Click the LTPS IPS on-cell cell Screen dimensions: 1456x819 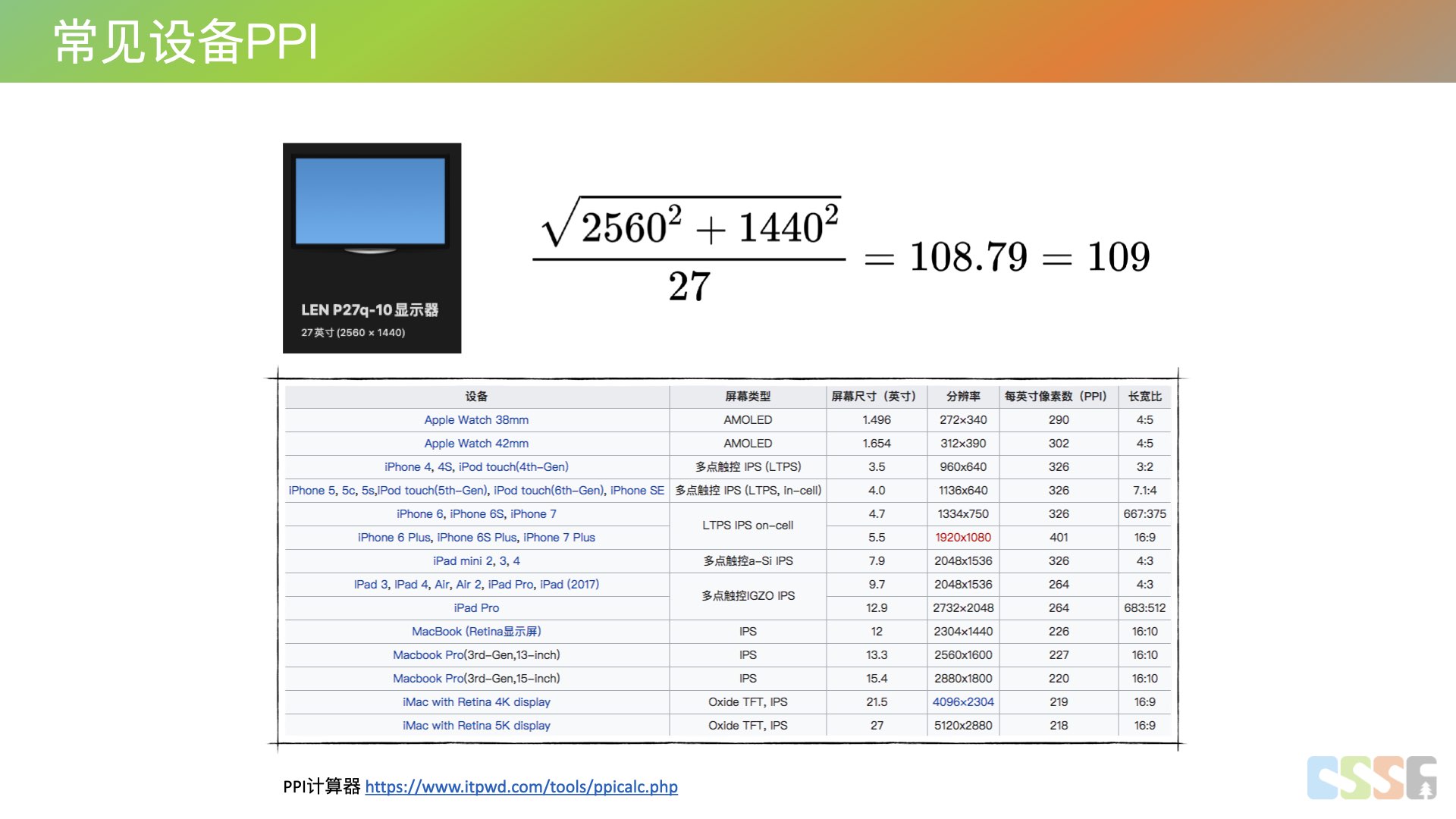click(748, 526)
